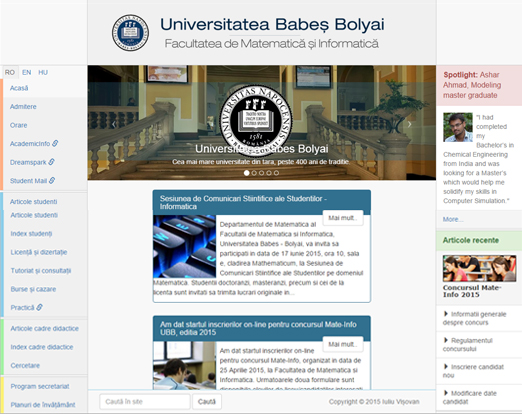Click the Caută search button

tap(207, 402)
